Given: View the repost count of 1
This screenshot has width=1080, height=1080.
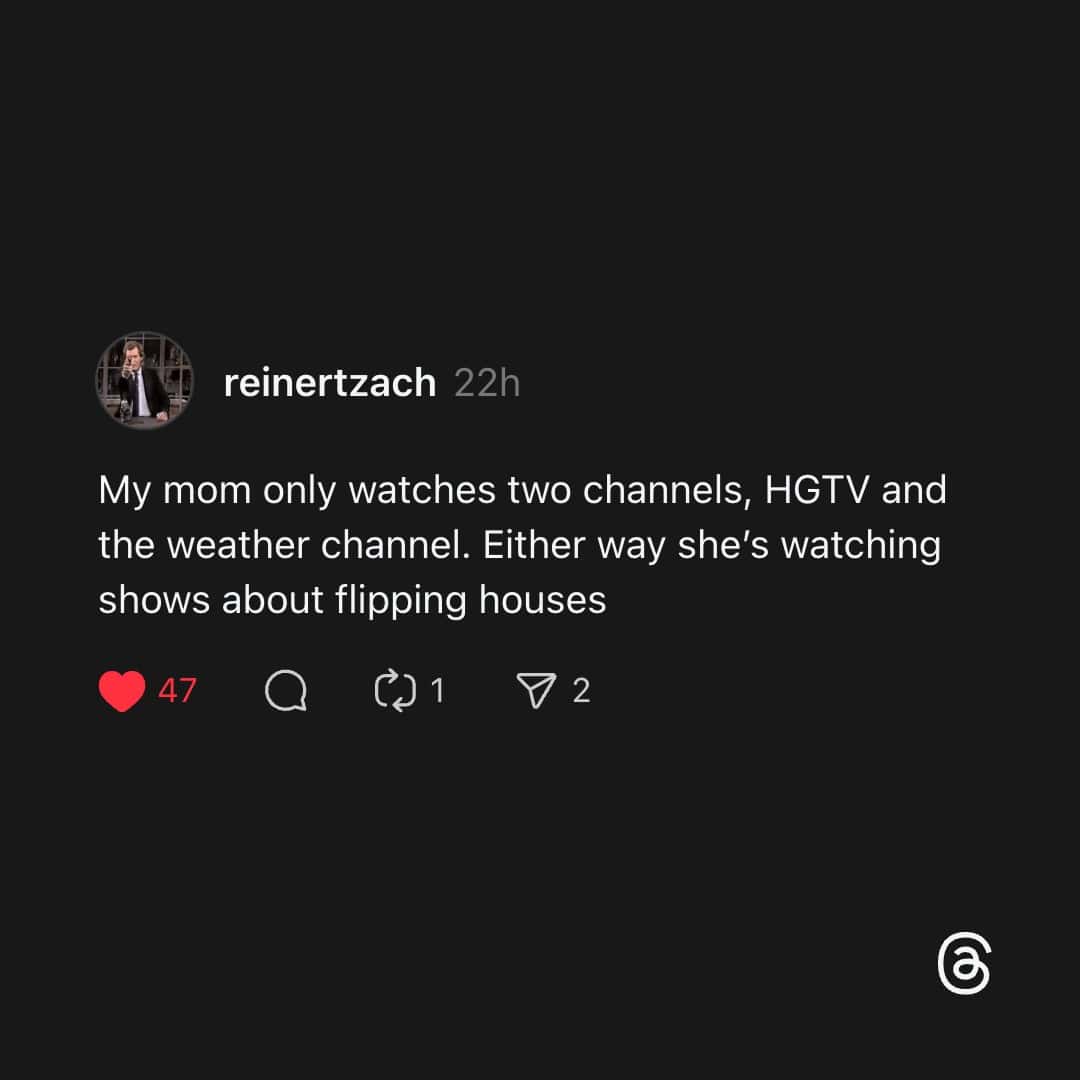Looking at the screenshot, I should click(437, 690).
